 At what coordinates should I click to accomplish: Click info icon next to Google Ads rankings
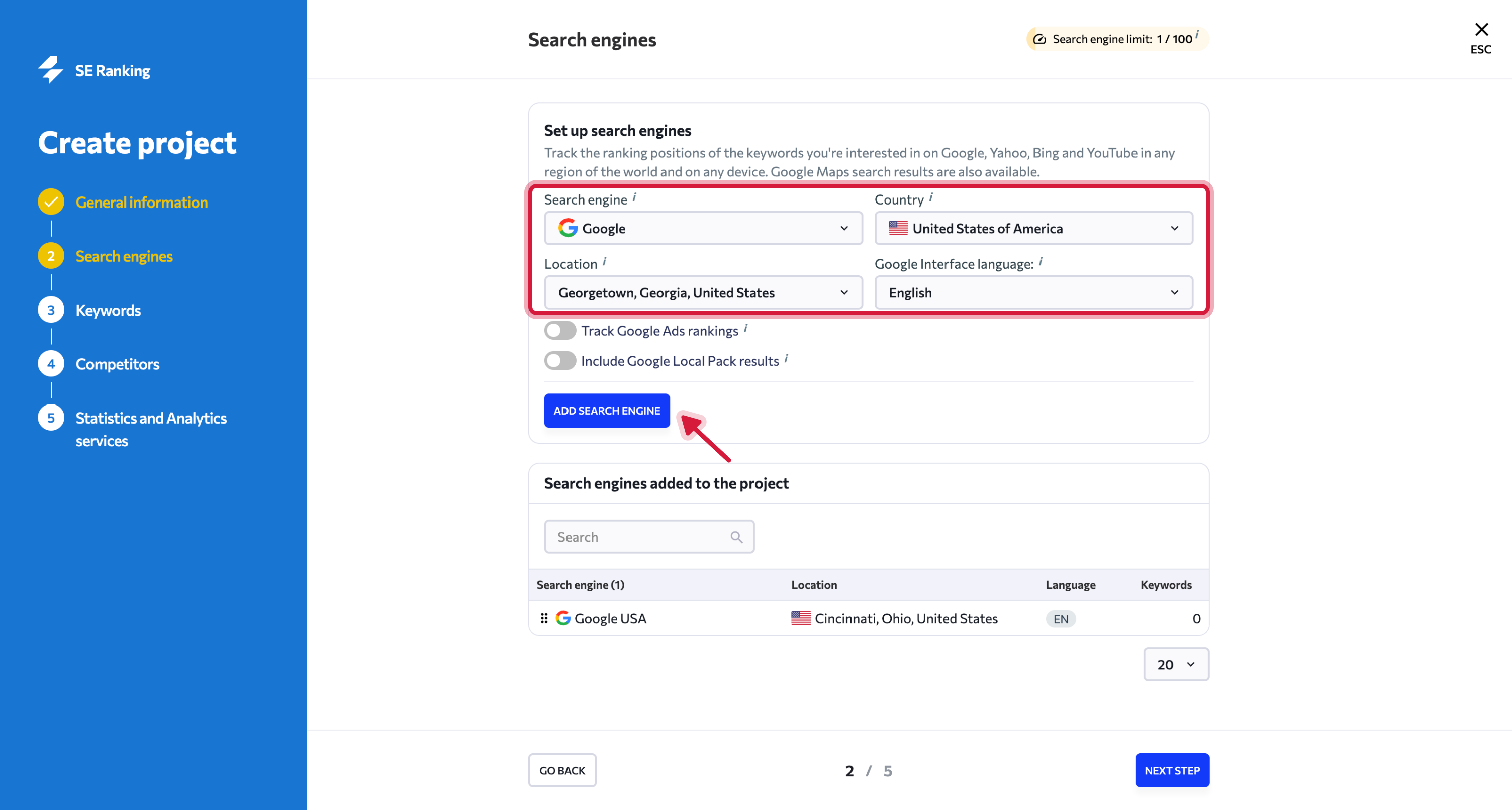[745, 329]
